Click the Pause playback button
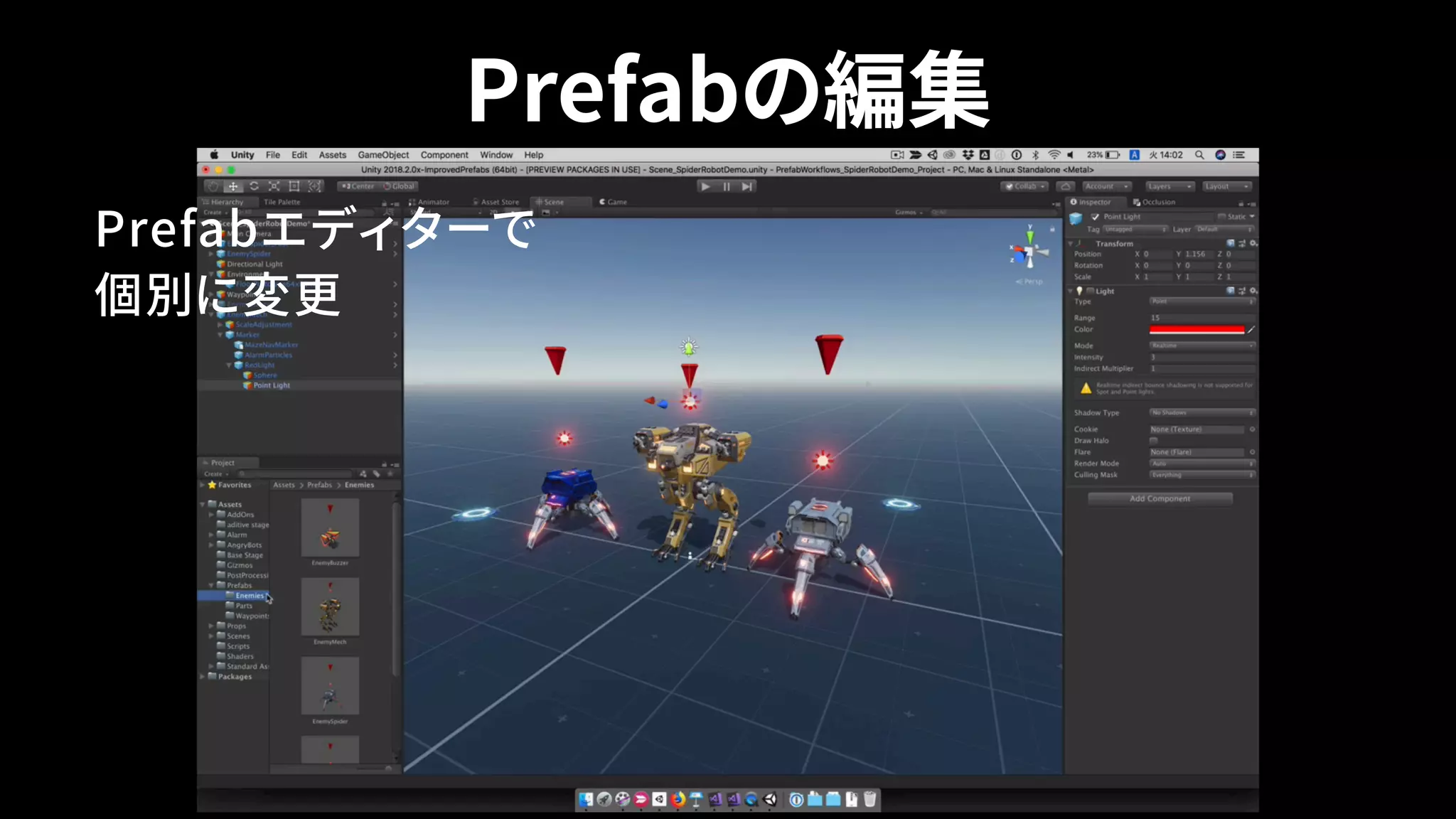This screenshot has height=819, width=1456. (x=727, y=186)
